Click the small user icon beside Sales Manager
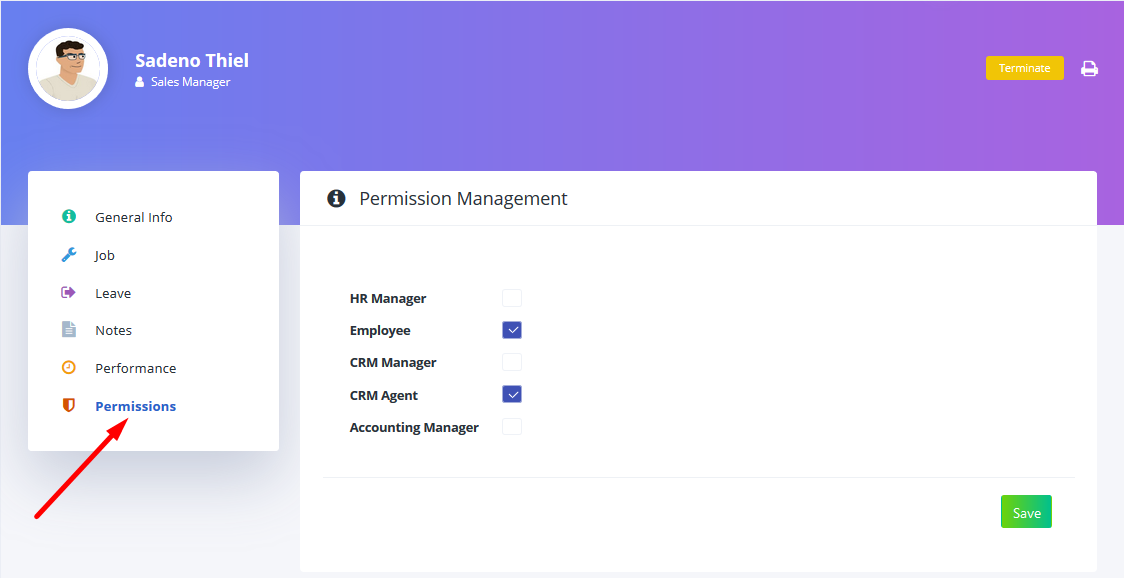The height and width of the screenshot is (578, 1124). click(140, 82)
